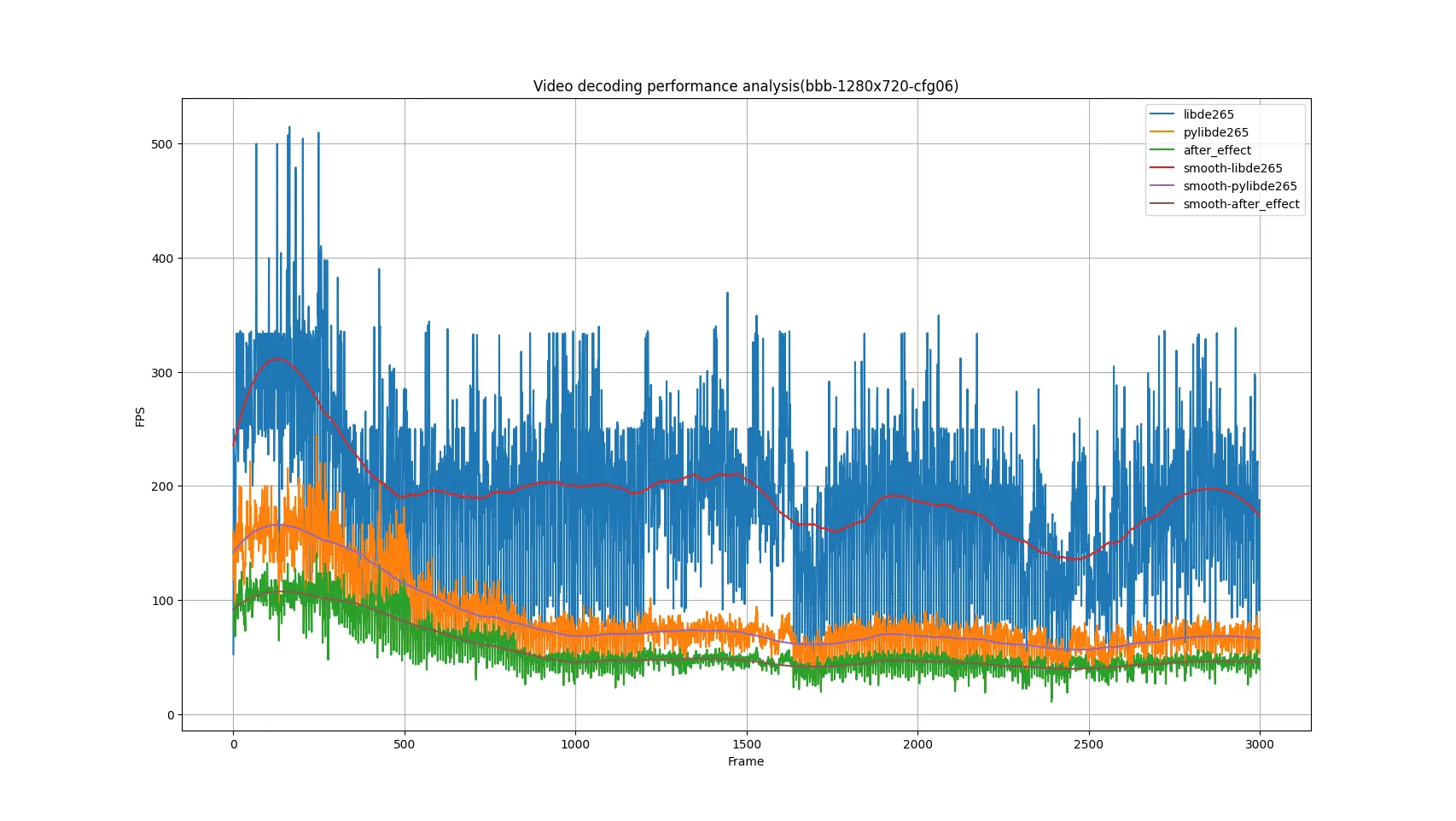Click the 1500 tick on the Frame axis
The image size is (1456, 821).
coord(747,744)
